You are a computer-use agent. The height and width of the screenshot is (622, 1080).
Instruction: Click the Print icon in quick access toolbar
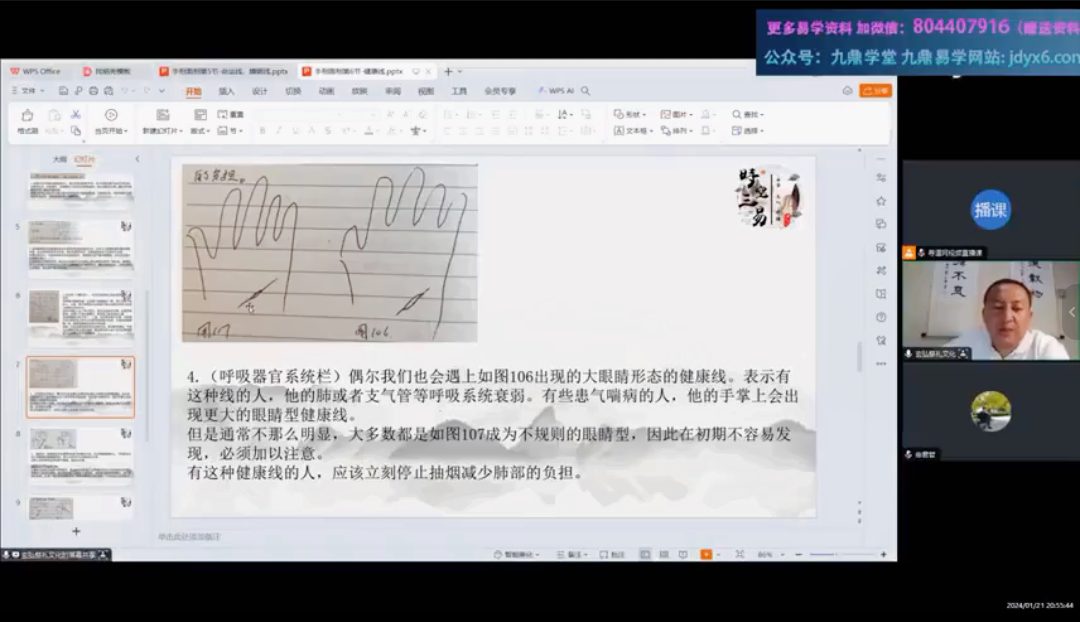pos(93,91)
